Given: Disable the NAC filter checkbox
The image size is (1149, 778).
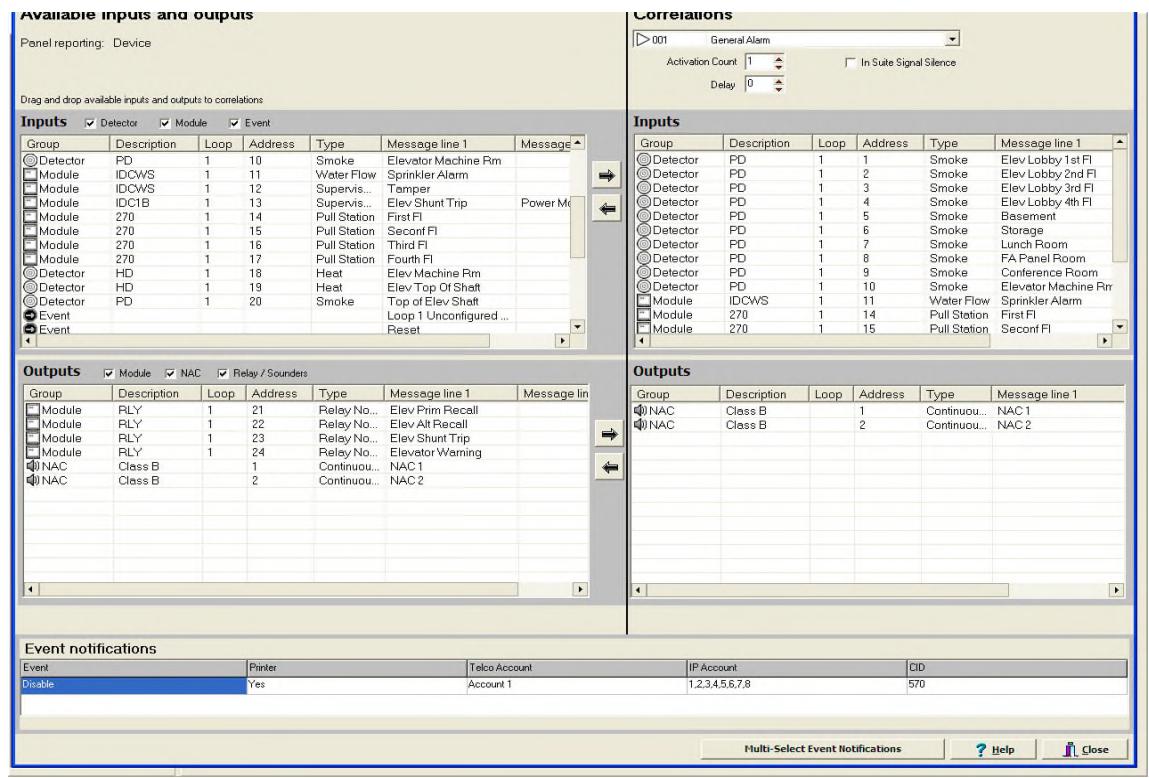Looking at the screenshot, I should tap(170, 374).
